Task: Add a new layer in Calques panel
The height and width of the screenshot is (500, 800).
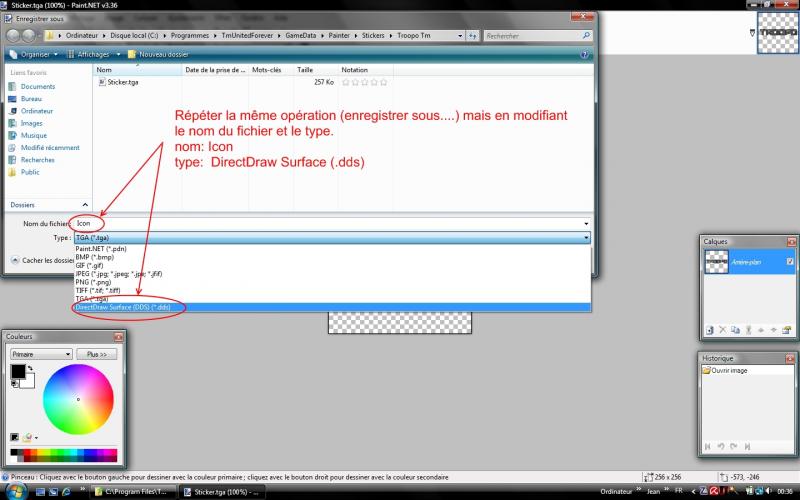Action: [x=710, y=330]
